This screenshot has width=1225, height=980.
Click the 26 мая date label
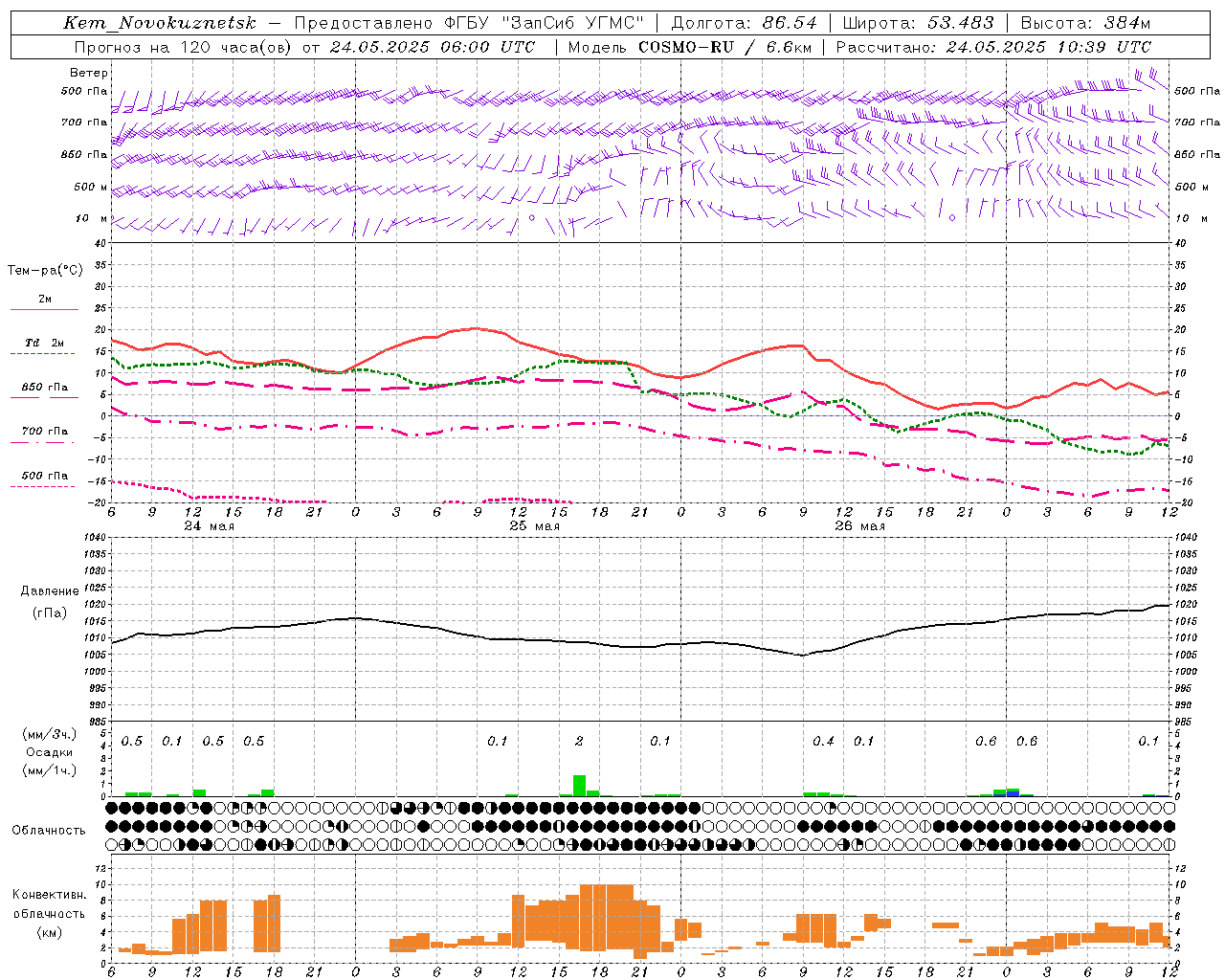click(859, 526)
